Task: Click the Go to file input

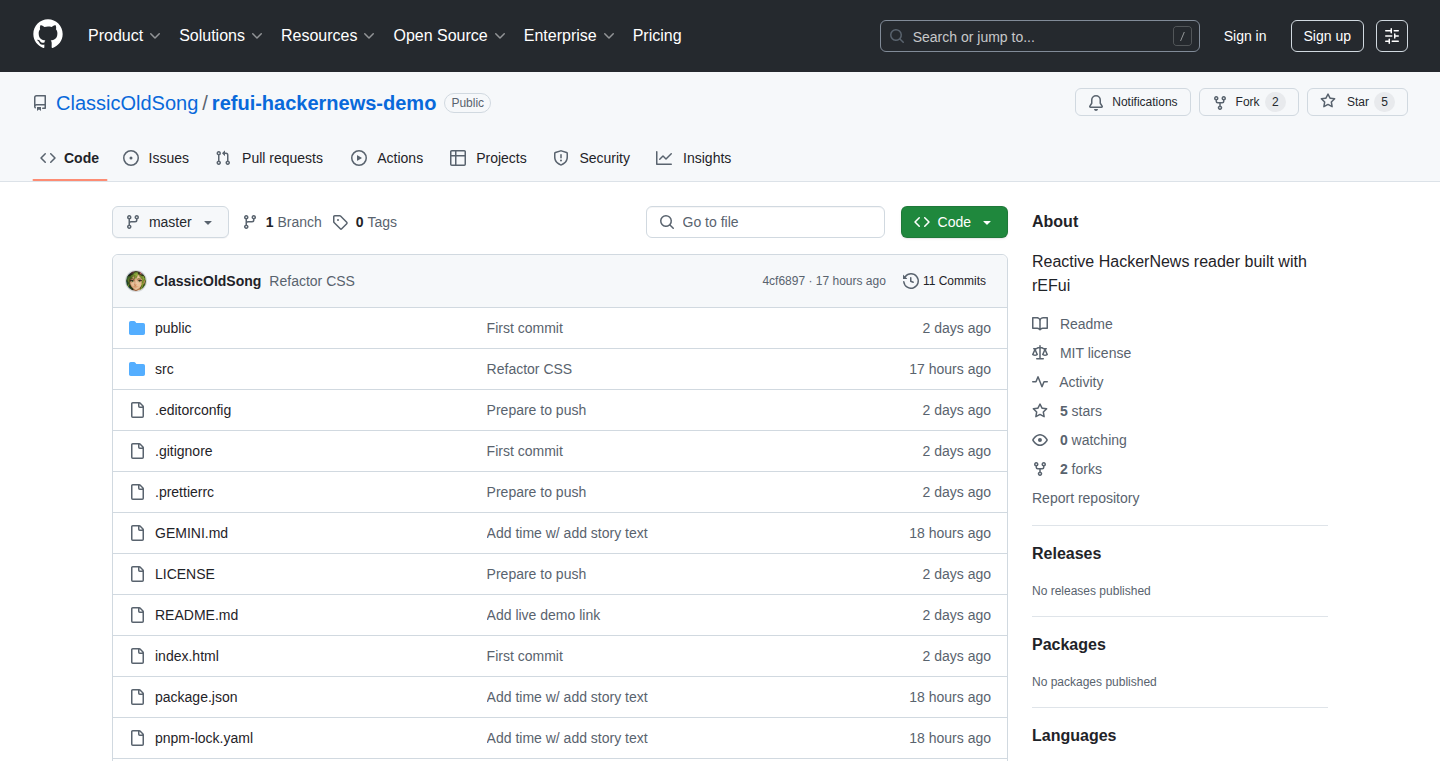Action: [765, 222]
